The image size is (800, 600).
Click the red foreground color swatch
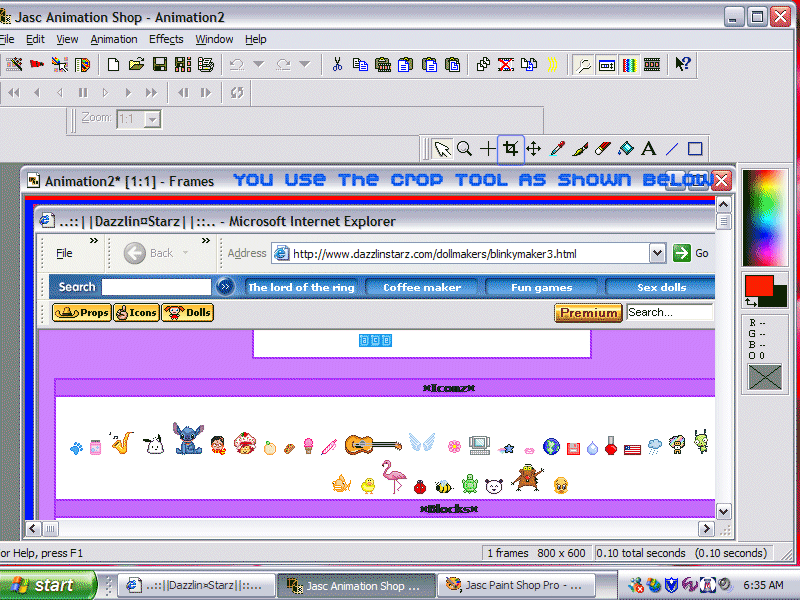[758, 286]
